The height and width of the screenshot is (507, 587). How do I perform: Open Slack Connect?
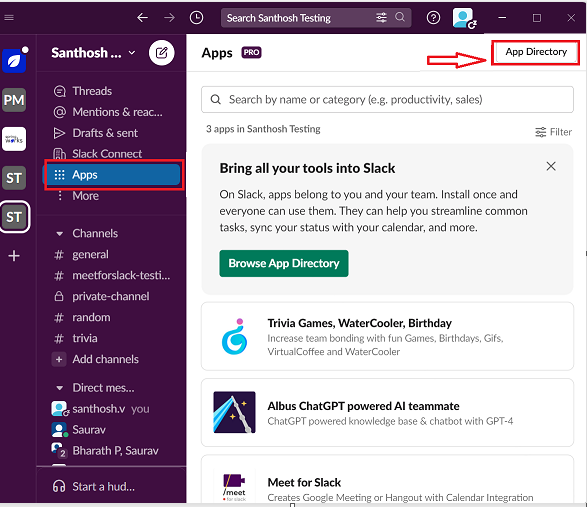point(97,154)
